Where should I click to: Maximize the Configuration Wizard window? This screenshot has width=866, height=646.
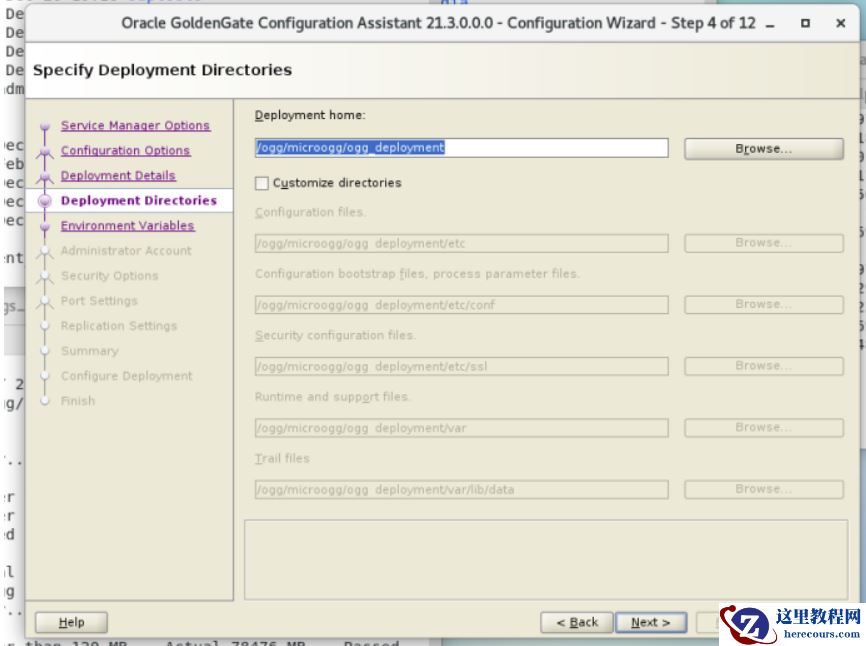tap(805, 23)
